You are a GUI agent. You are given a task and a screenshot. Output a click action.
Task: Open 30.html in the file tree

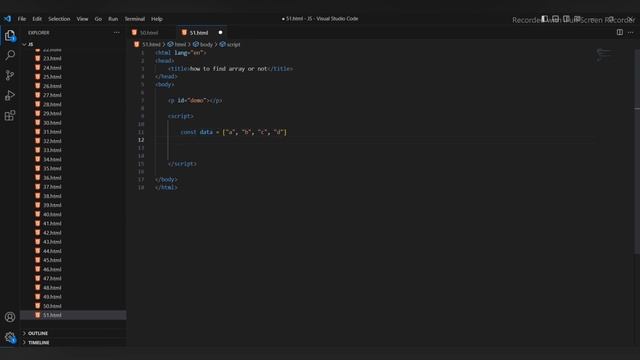[52, 123]
